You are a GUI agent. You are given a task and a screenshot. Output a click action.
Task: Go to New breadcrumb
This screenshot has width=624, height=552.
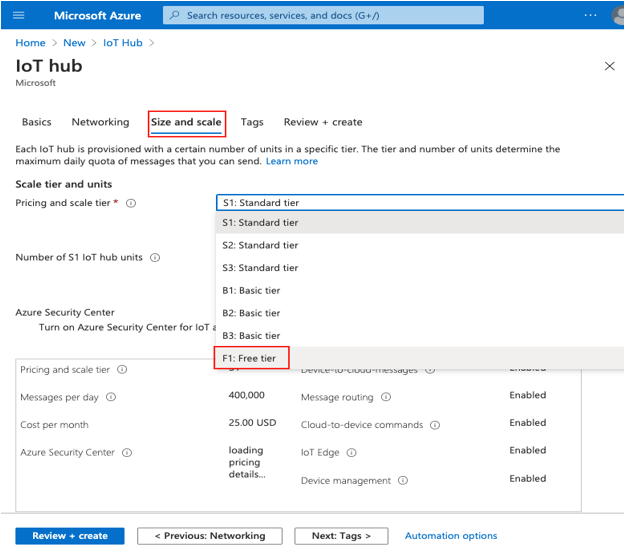click(74, 43)
